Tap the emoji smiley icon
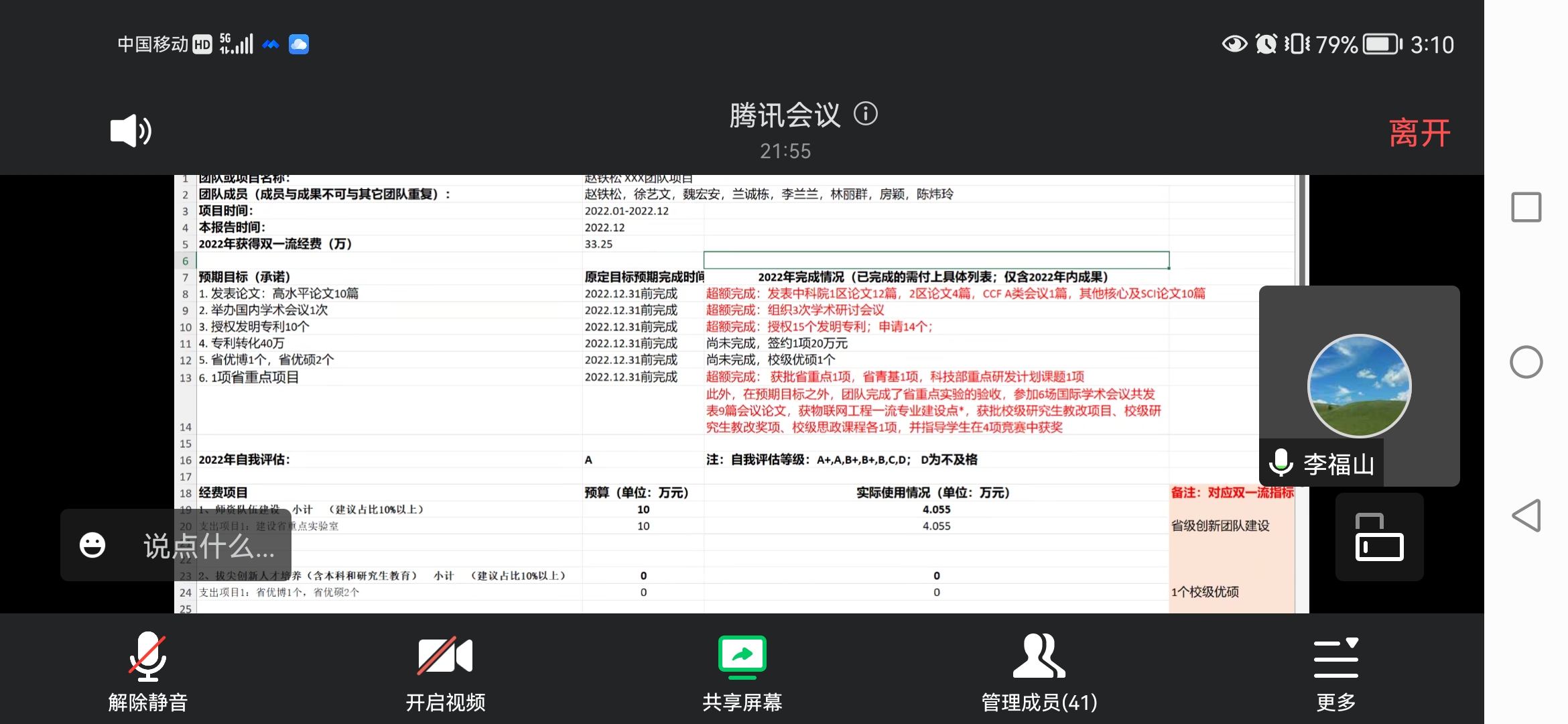The image size is (1568, 724). click(92, 545)
